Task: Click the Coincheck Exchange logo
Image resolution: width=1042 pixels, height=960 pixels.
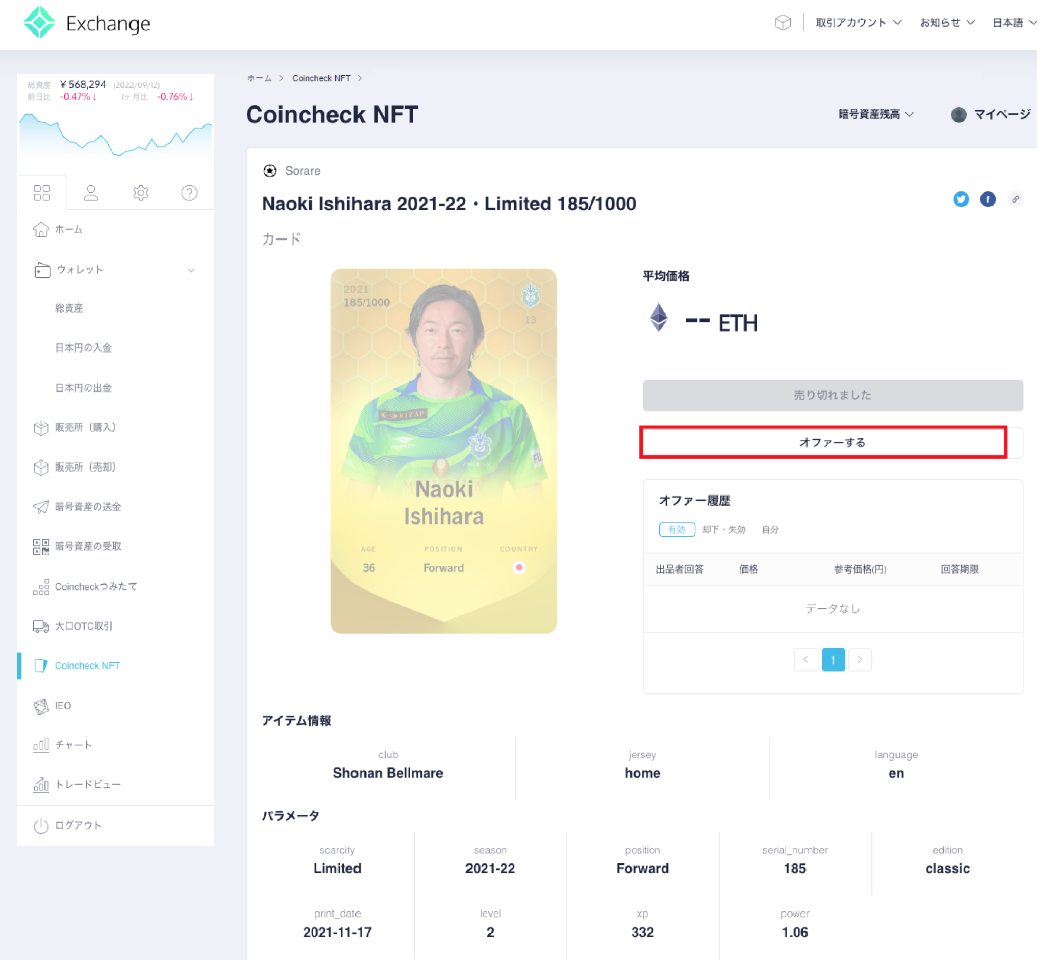Action: (87, 23)
